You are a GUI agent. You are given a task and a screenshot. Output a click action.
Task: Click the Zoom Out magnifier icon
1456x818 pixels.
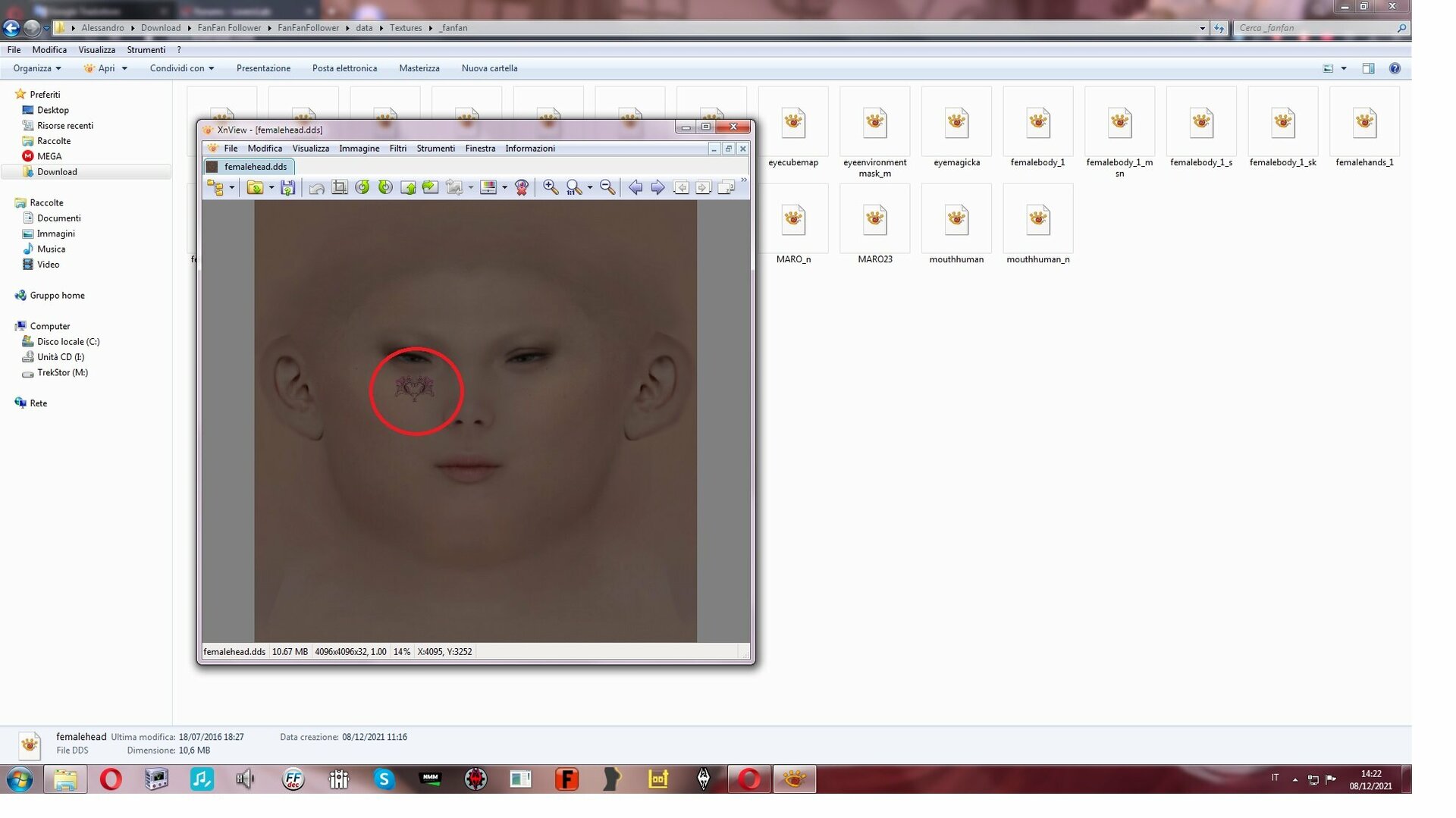pos(607,188)
